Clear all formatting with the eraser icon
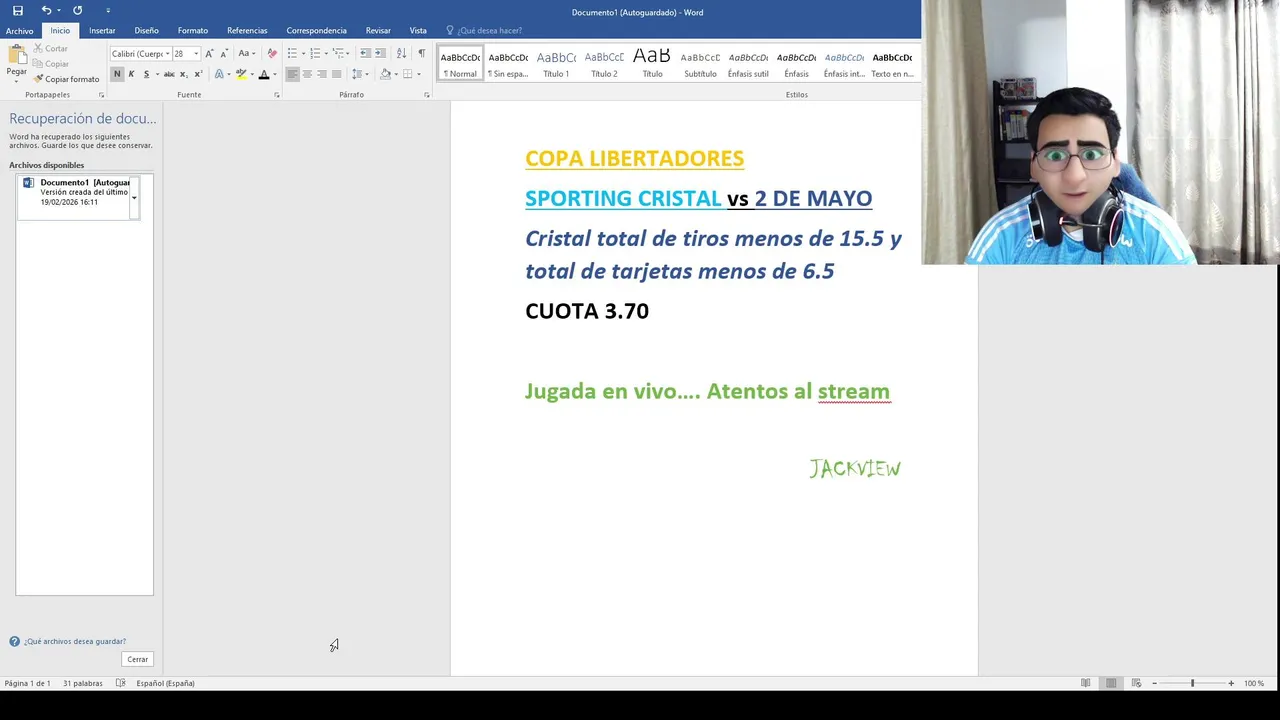1280x720 pixels. 272,54
